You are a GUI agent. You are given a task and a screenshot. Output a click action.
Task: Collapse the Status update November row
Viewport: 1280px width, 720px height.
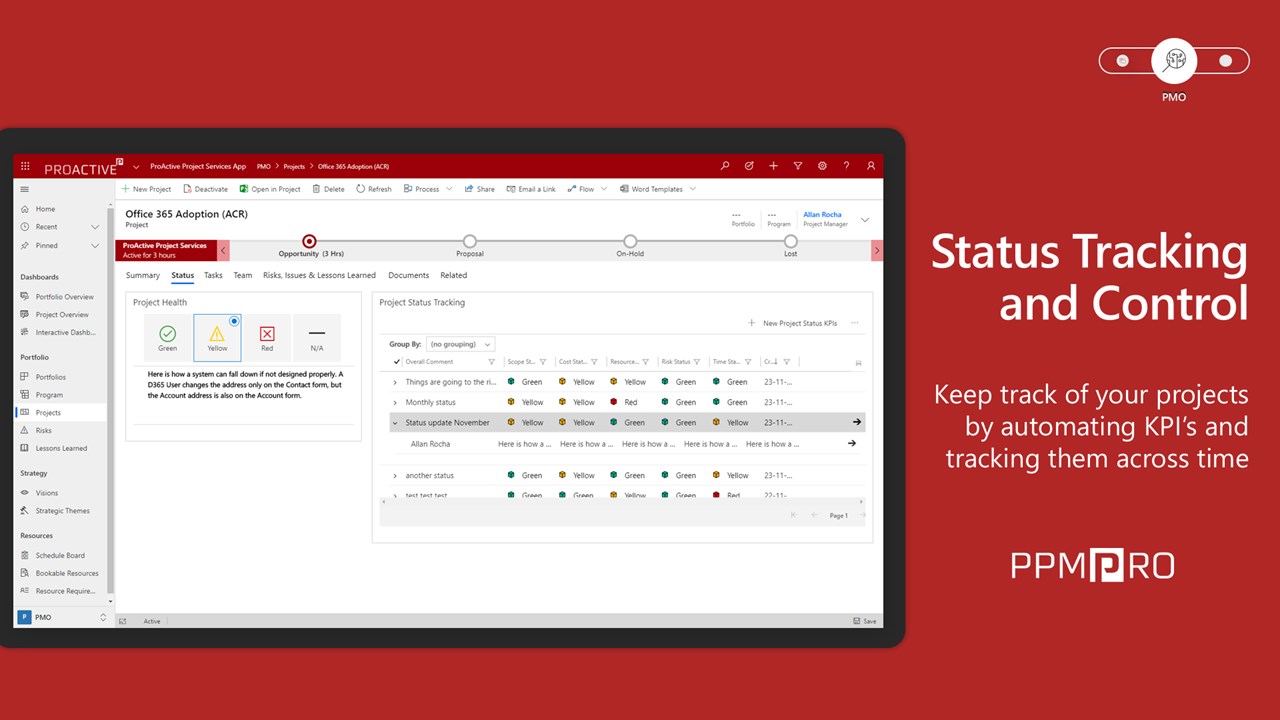[x=395, y=423]
